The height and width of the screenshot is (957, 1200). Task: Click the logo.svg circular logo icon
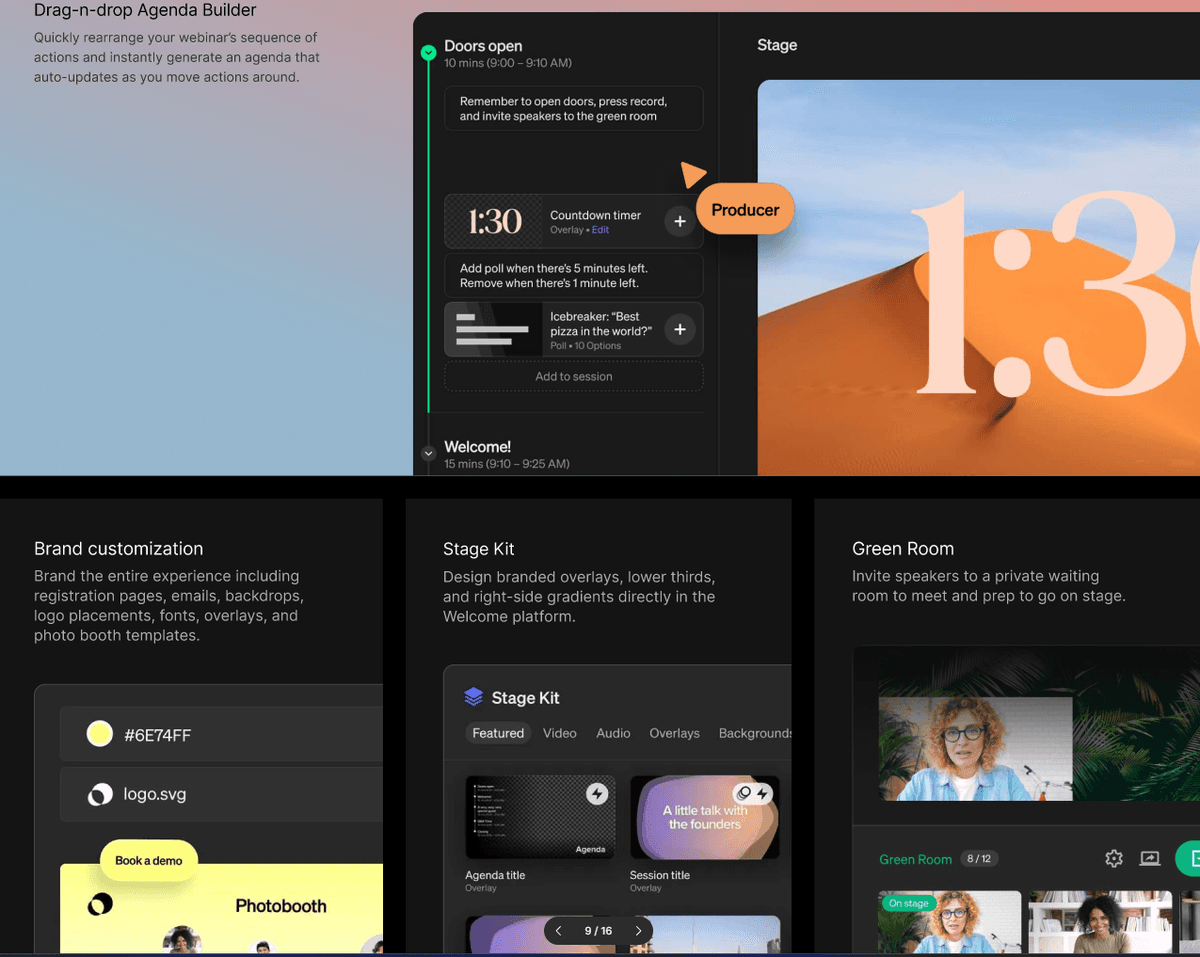pos(100,795)
